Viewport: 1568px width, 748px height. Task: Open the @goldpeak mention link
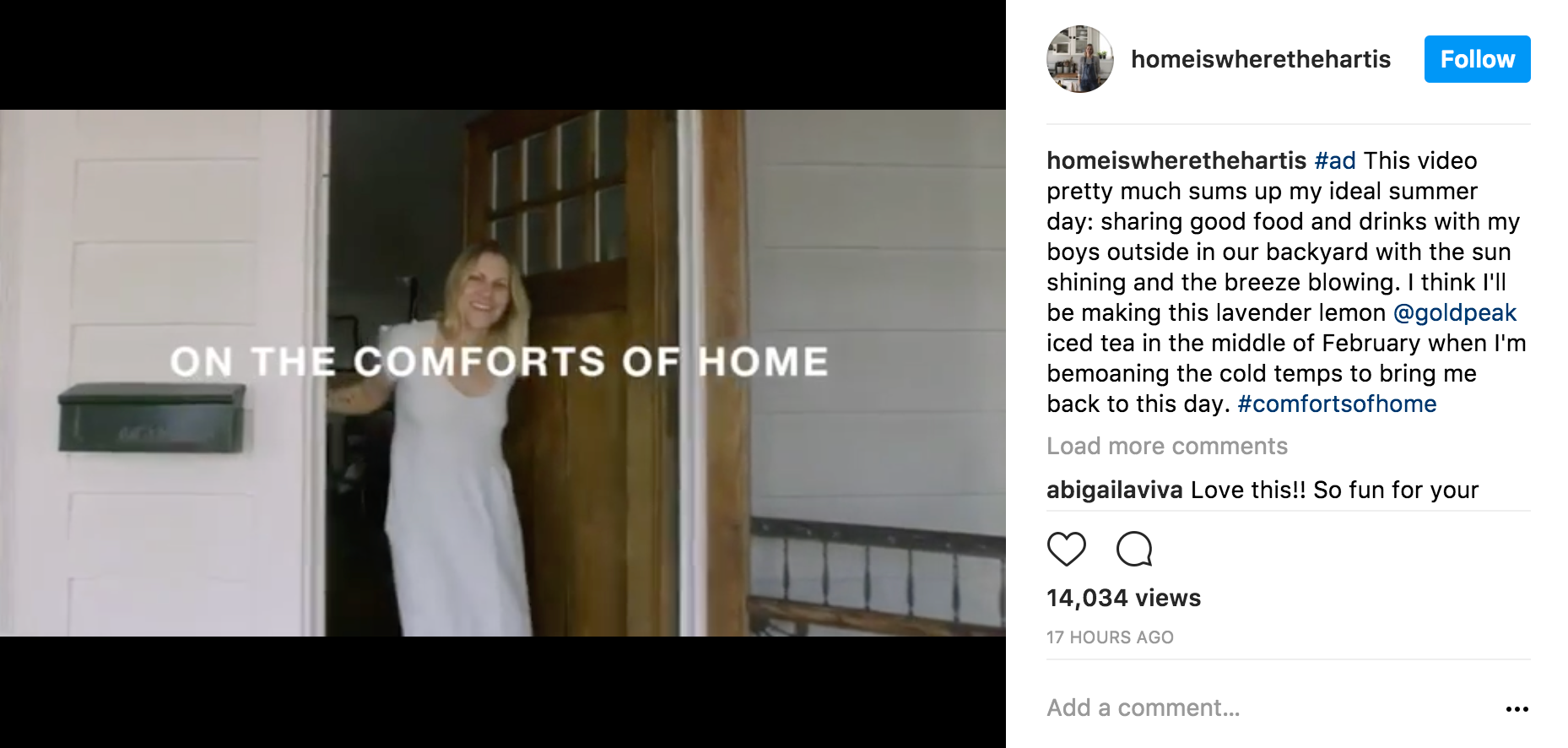[1455, 312]
